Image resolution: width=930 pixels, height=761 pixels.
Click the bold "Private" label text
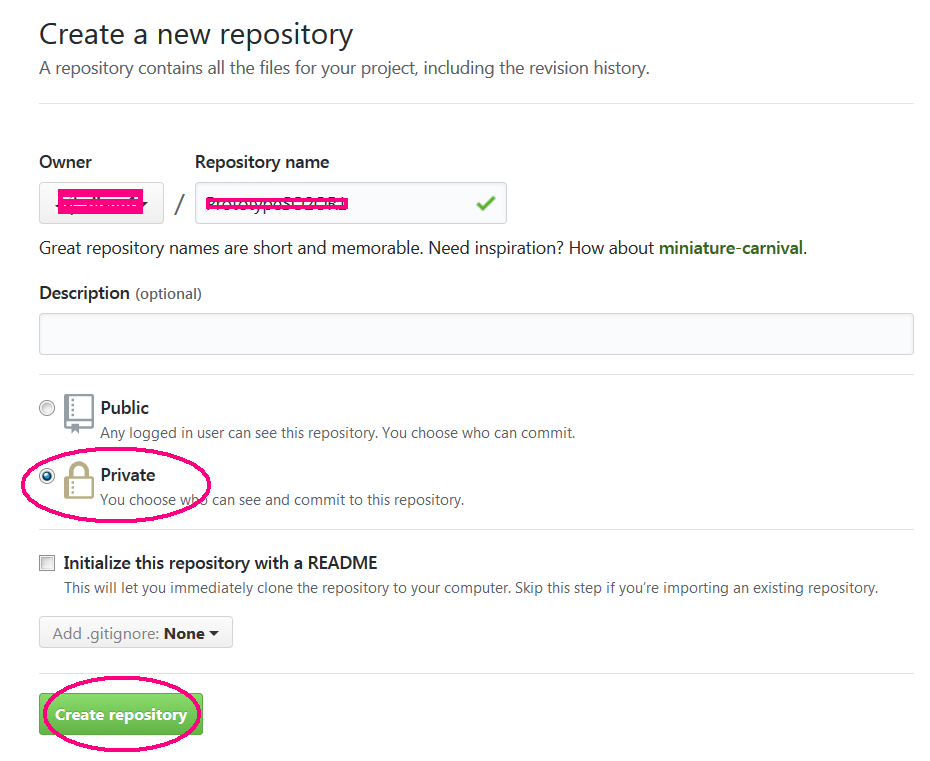click(x=128, y=475)
